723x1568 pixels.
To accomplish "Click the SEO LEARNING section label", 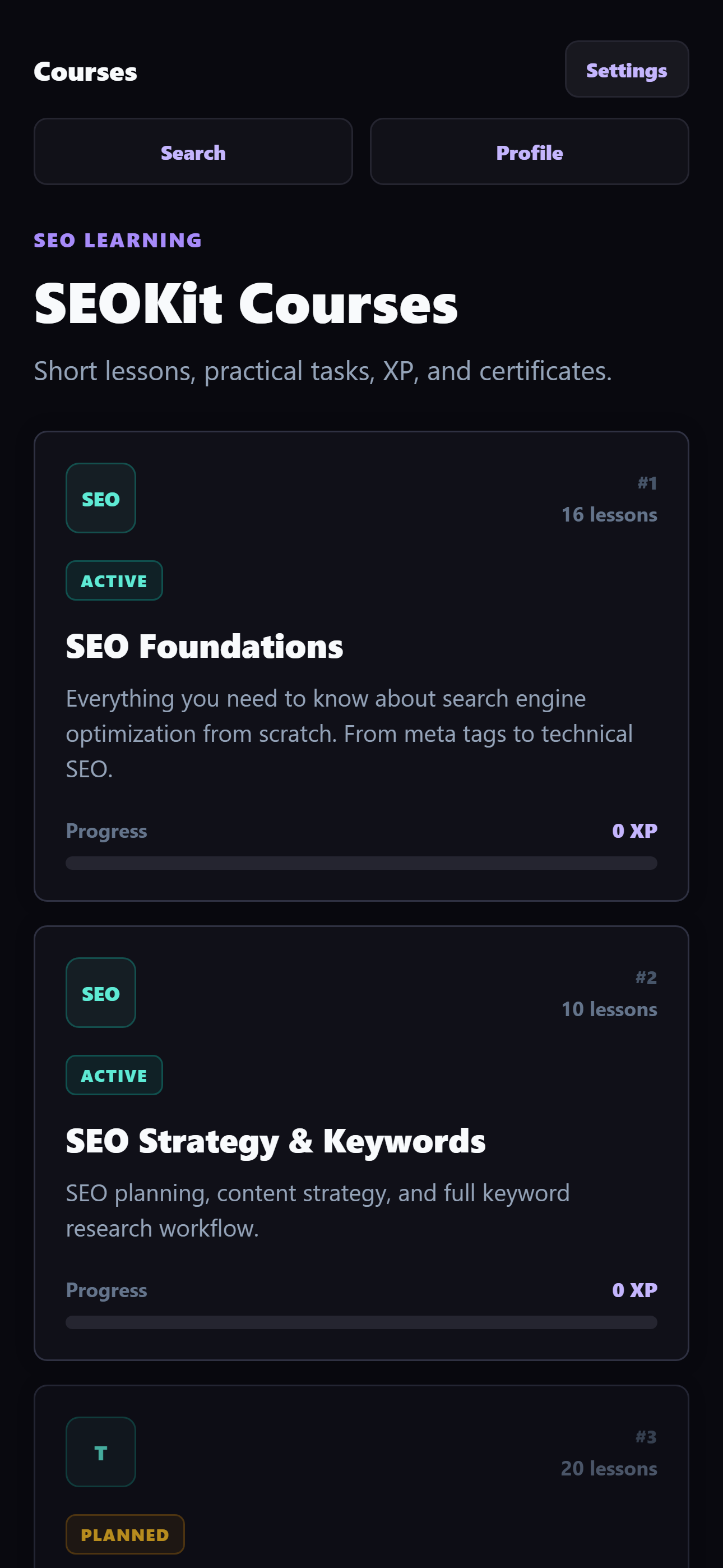I will click(118, 241).
